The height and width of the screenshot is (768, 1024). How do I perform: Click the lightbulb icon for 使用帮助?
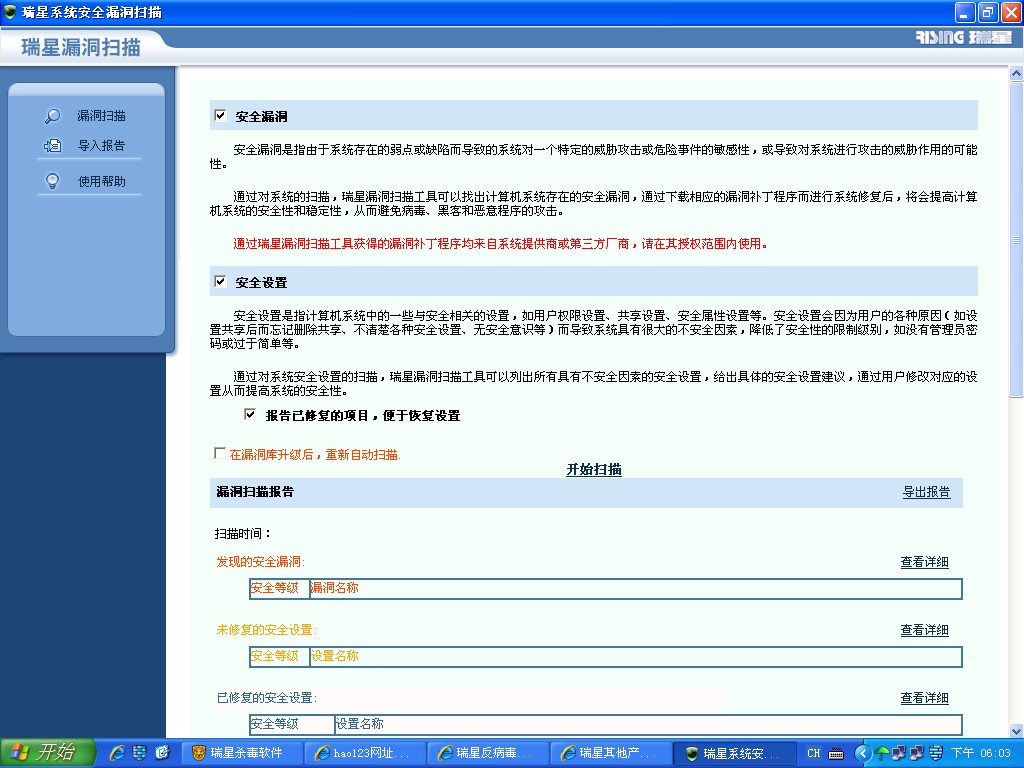click(x=53, y=181)
